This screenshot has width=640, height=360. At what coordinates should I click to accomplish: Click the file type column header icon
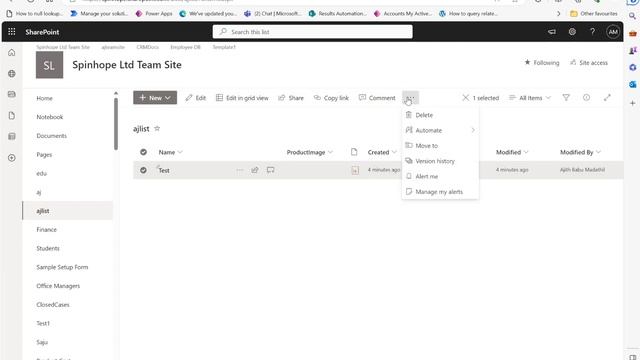354,152
